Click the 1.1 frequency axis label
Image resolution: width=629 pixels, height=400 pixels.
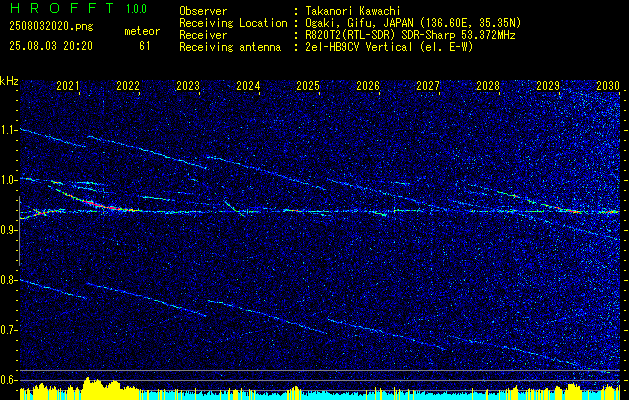point(8,130)
